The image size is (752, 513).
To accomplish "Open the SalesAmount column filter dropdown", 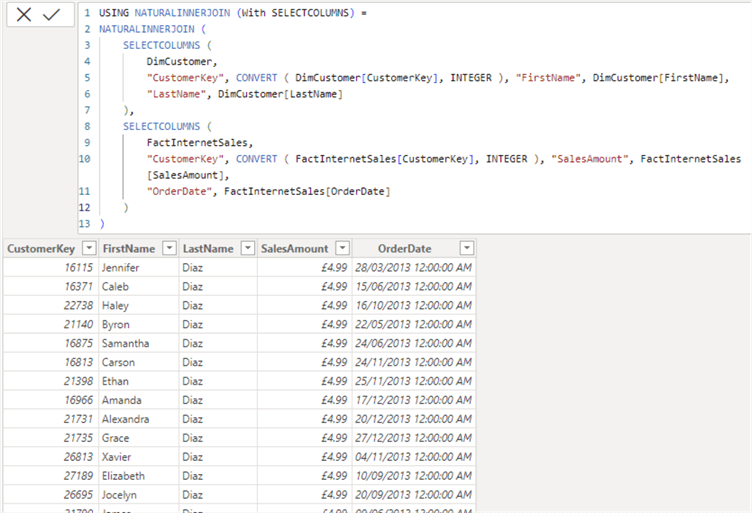I will point(342,248).
